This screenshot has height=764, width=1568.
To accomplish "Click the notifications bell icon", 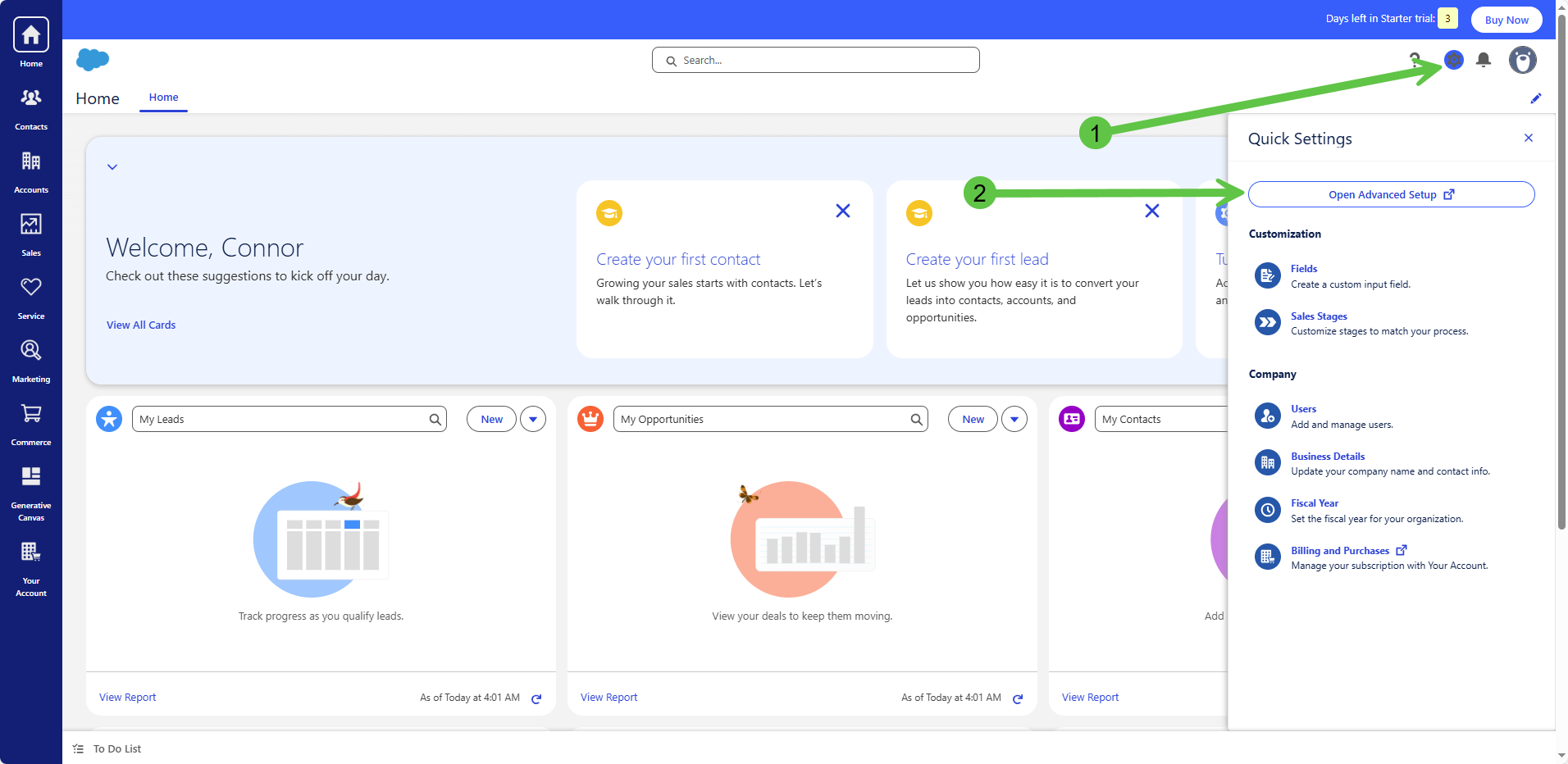I will click(x=1483, y=60).
